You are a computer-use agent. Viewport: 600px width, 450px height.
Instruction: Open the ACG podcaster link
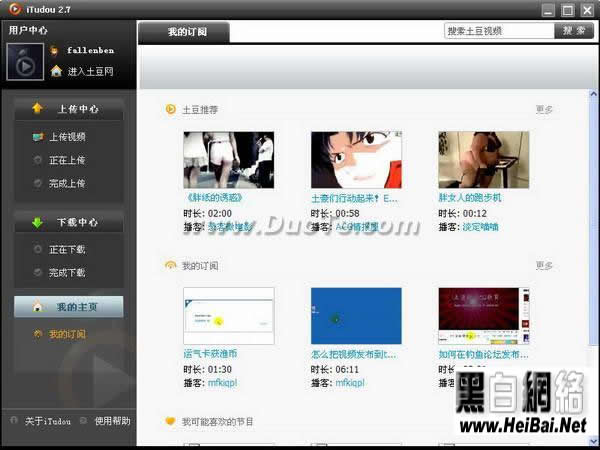[x=357, y=227]
